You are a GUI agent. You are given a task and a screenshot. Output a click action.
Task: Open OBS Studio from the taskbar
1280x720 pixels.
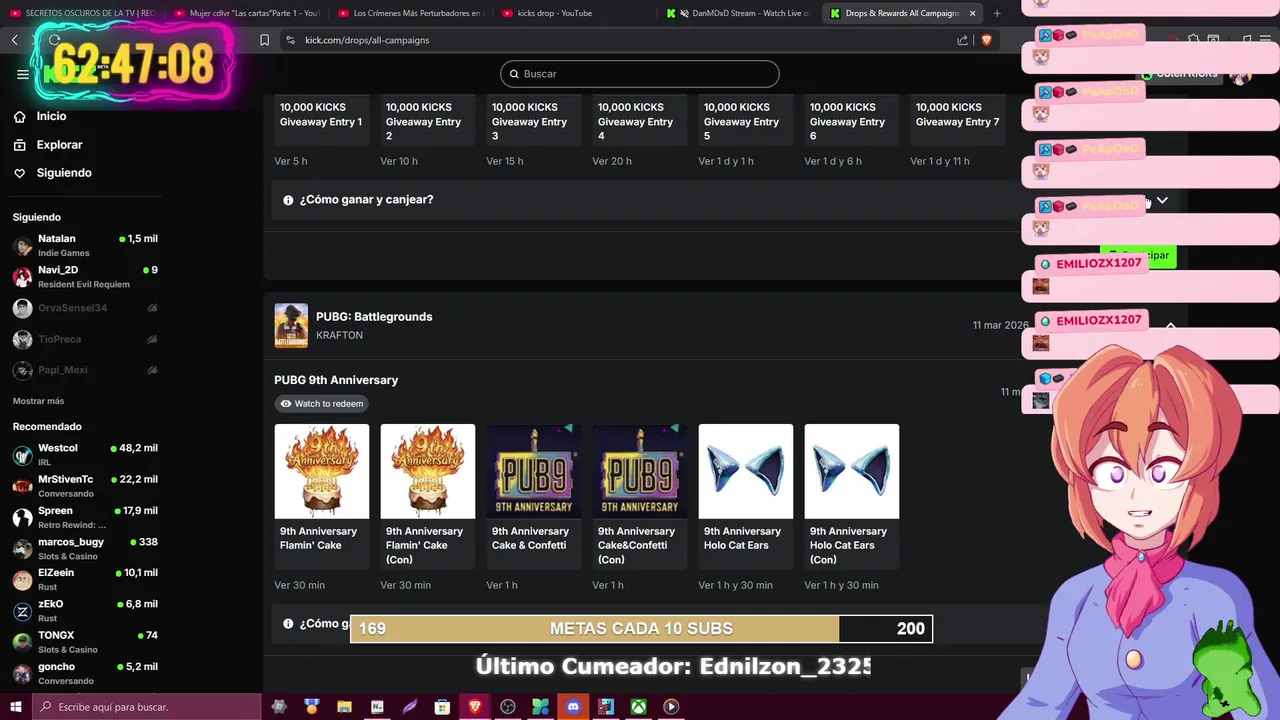[x=508, y=707]
